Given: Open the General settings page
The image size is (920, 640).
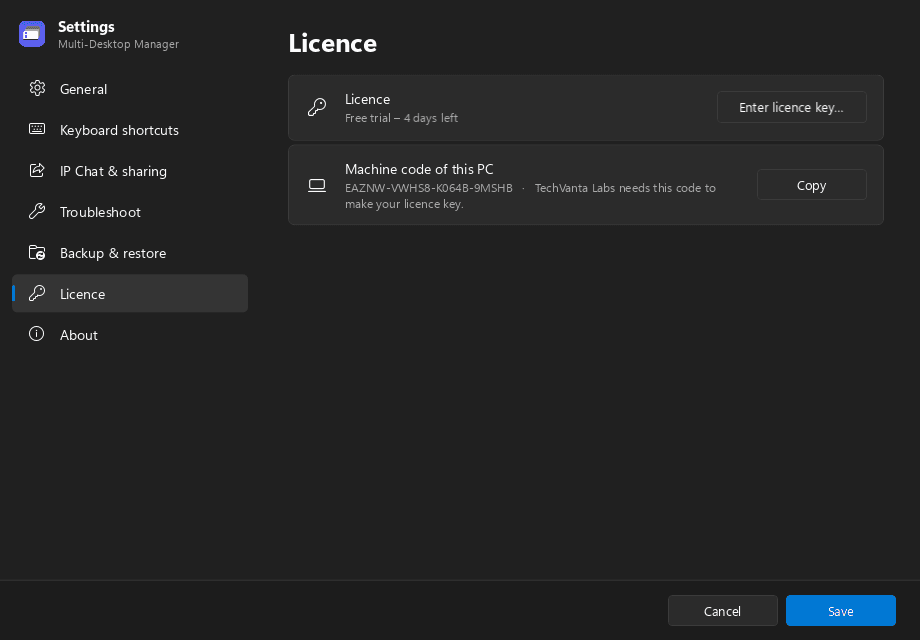Looking at the screenshot, I should pos(130,89).
